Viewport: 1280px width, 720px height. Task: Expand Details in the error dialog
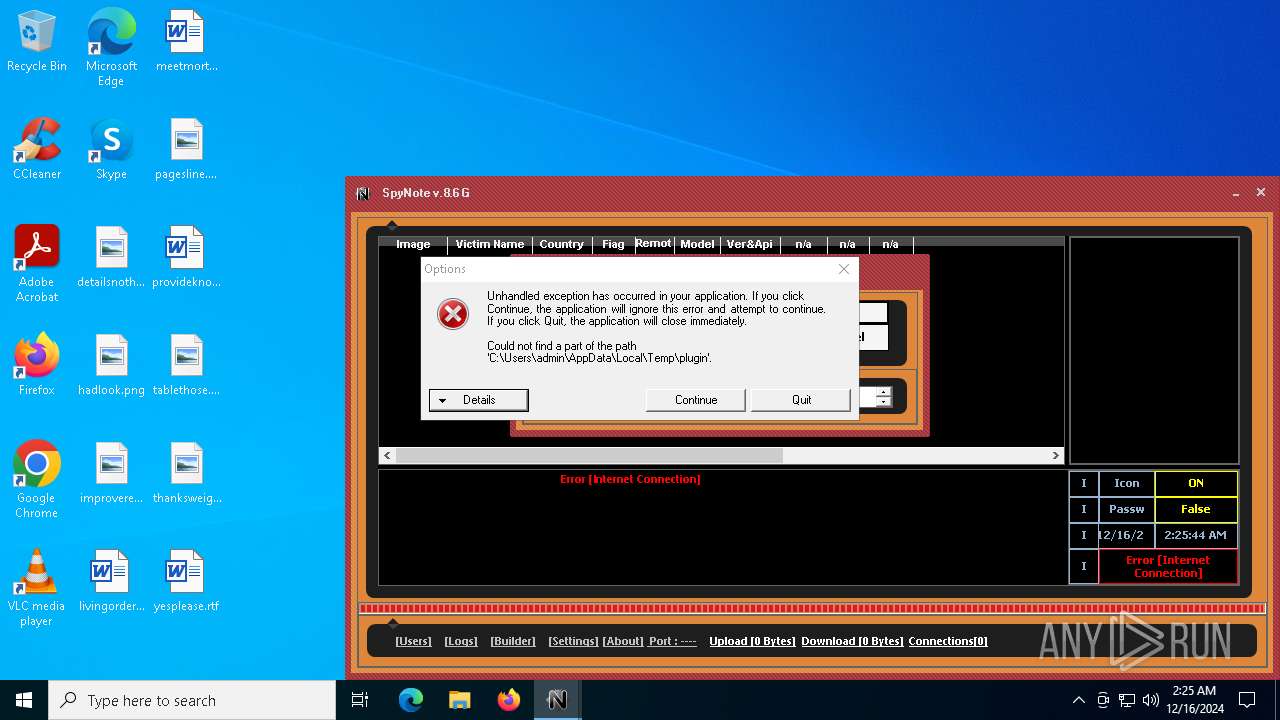pos(478,400)
